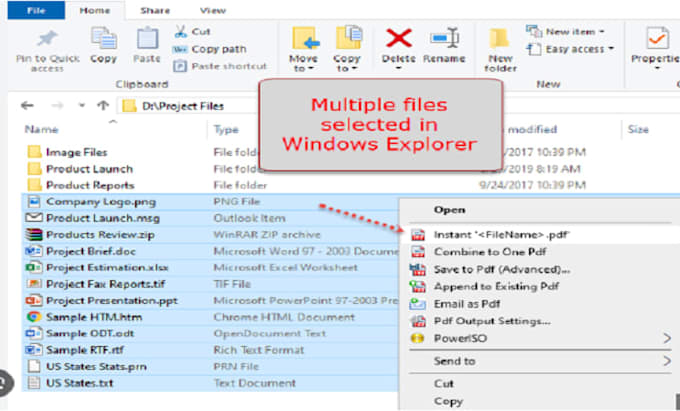
Task: Click the Rename icon
Action: point(444,39)
